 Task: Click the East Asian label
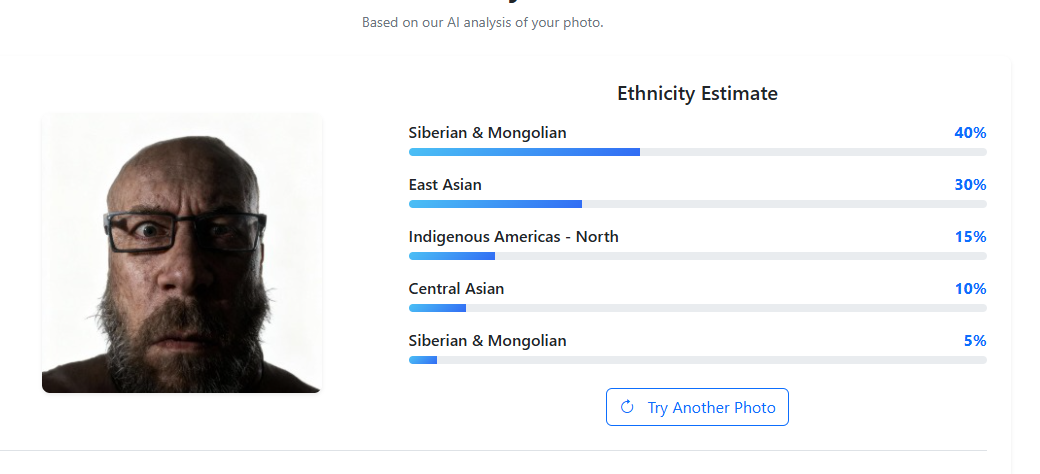[445, 185]
